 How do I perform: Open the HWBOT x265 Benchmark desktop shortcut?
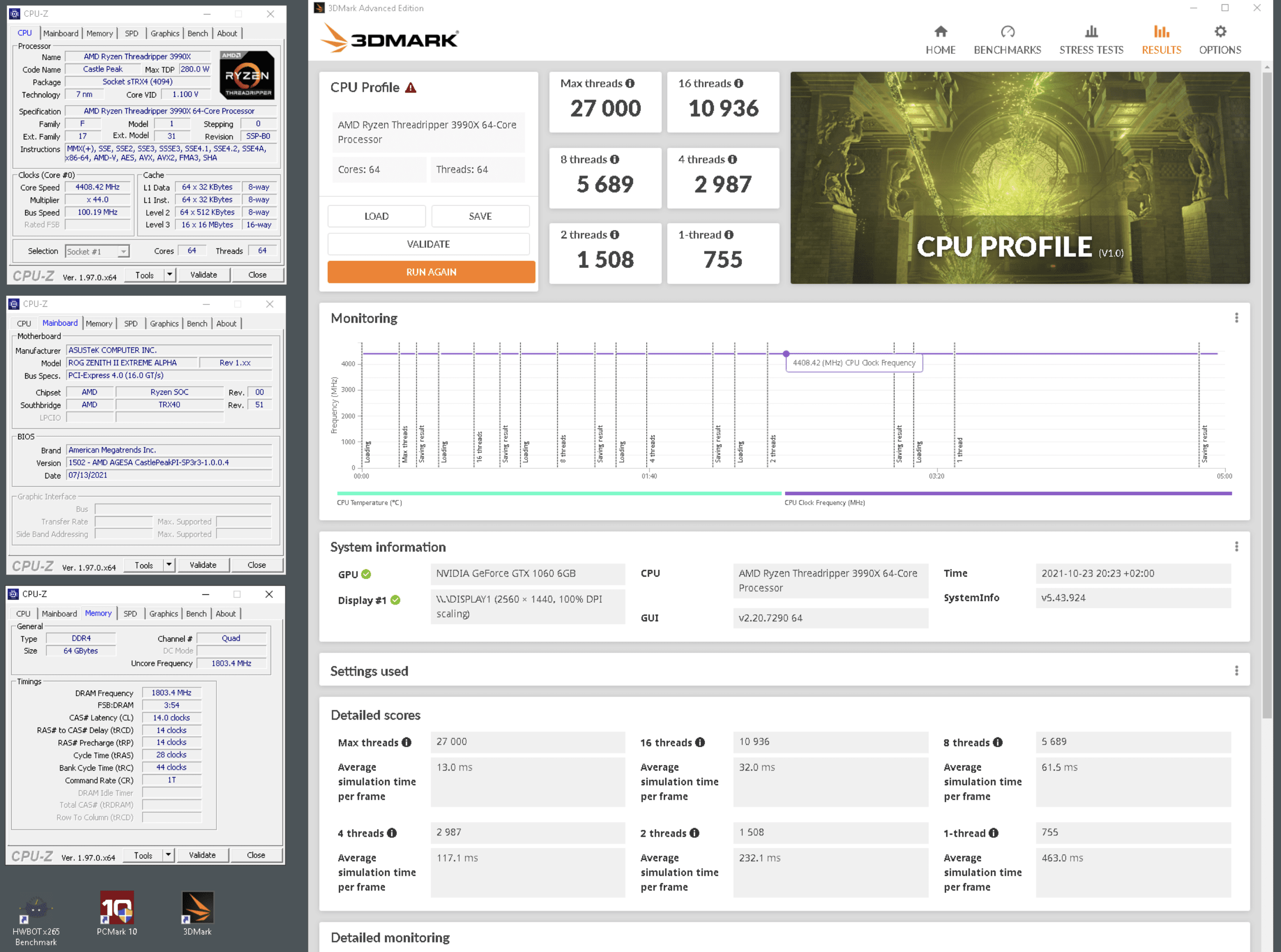coord(36,920)
